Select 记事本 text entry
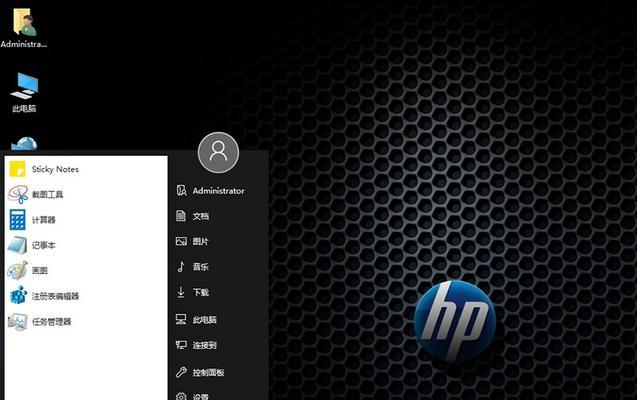This screenshot has width=637, height=400. point(43,245)
